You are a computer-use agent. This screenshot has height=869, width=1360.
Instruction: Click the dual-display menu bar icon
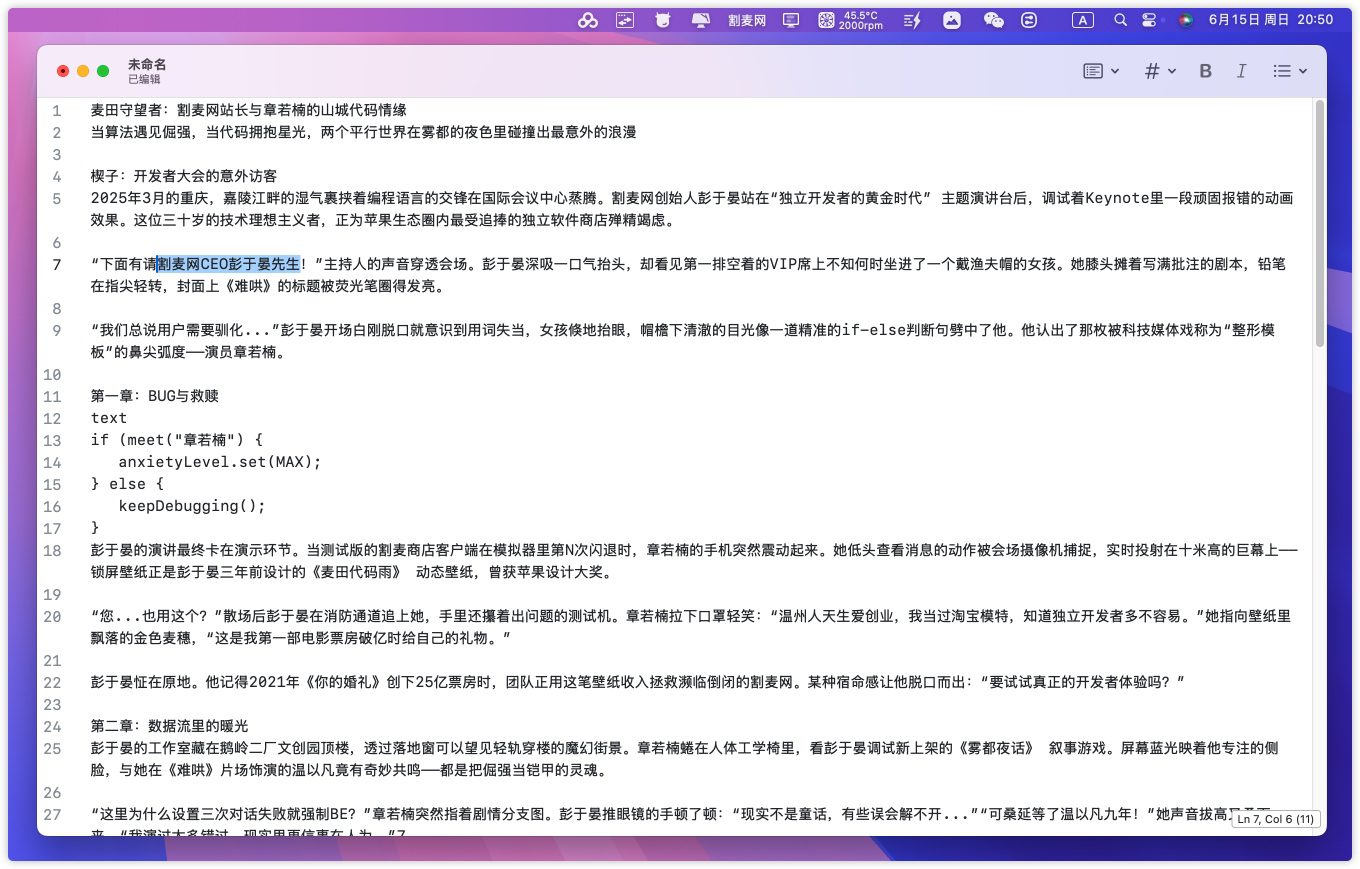(700, 19)
